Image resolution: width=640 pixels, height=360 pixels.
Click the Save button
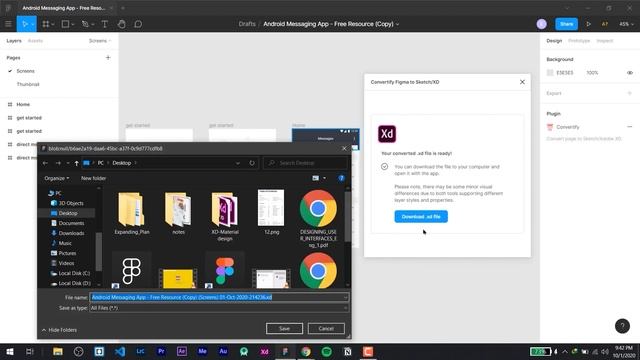tap(284, 329)
